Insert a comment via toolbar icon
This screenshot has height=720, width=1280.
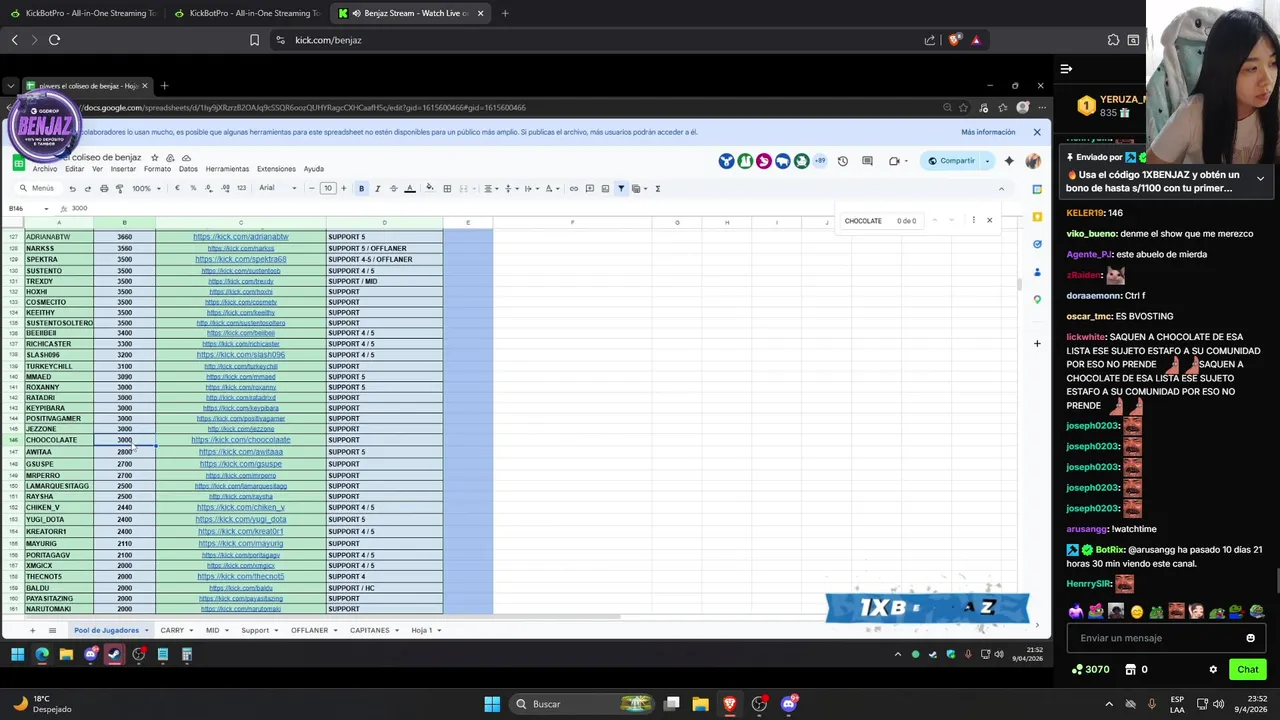click(589, 188)
